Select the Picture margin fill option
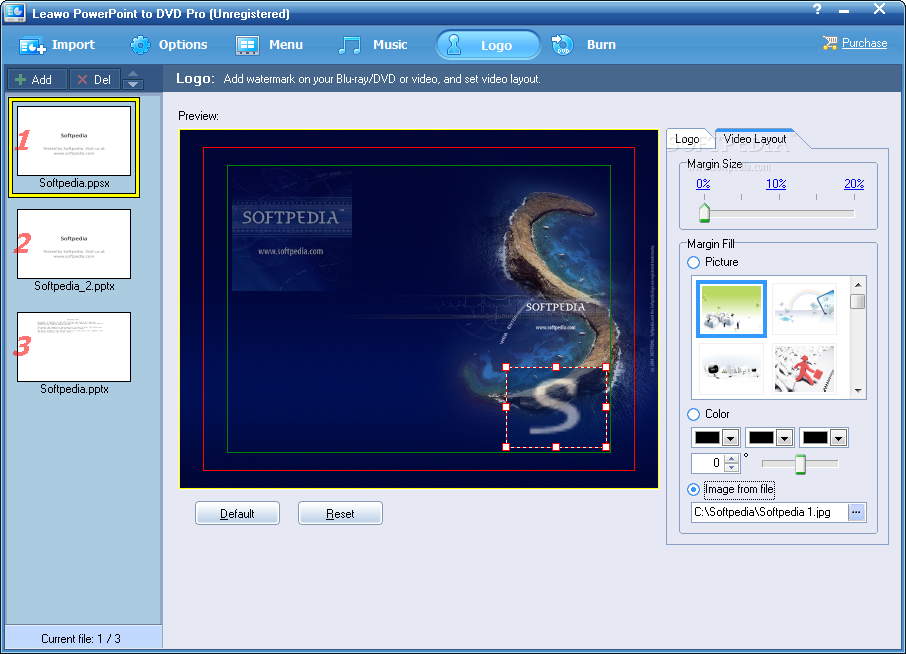Screen dimensions: 906x654 pos(693,262)
